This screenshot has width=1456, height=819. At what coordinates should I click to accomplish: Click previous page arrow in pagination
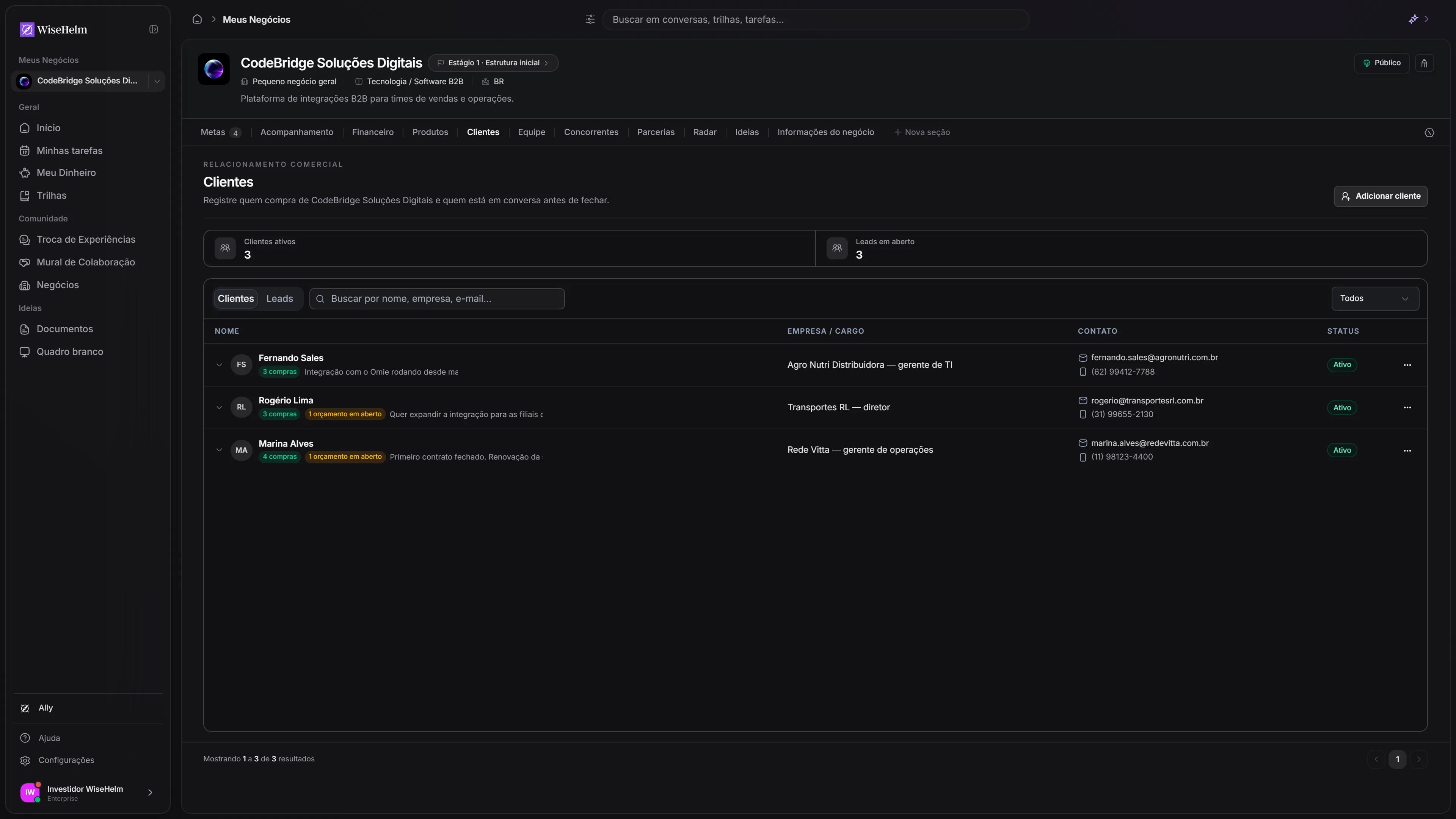pos(1376,759)
